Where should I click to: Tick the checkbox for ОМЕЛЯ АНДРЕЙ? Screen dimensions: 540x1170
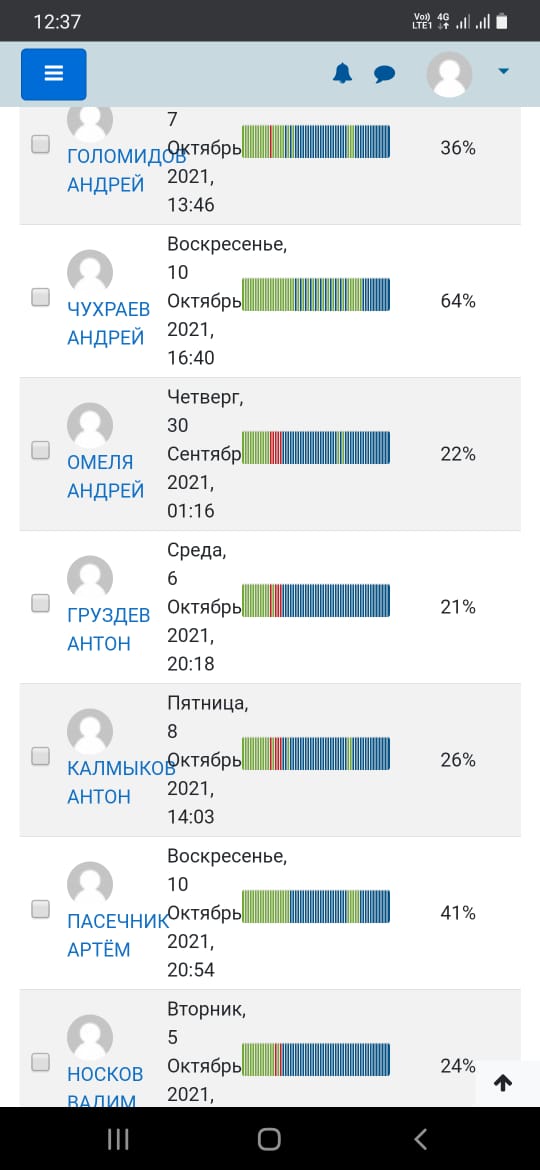coord(40,450)
